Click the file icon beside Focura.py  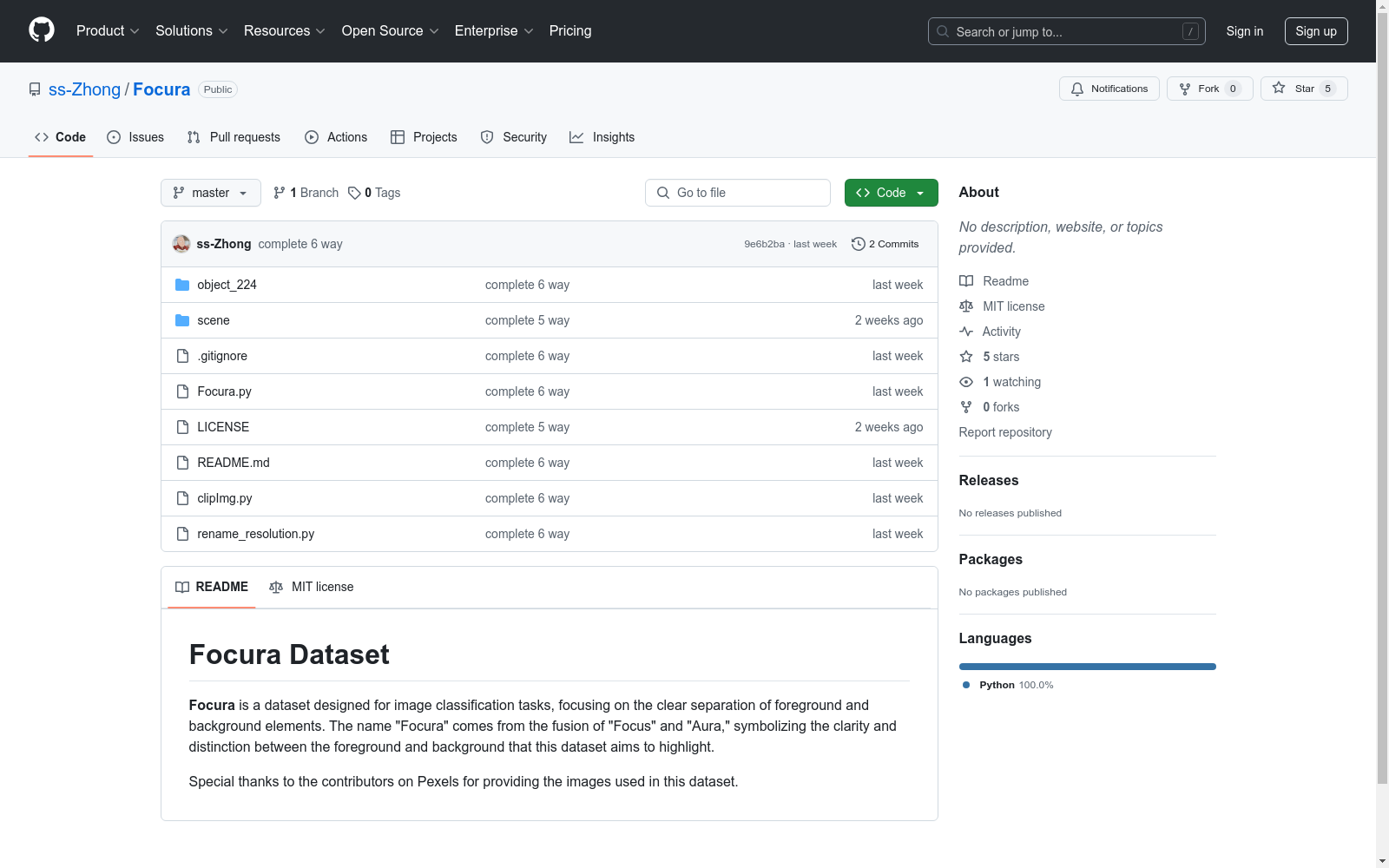pos(182,391)
